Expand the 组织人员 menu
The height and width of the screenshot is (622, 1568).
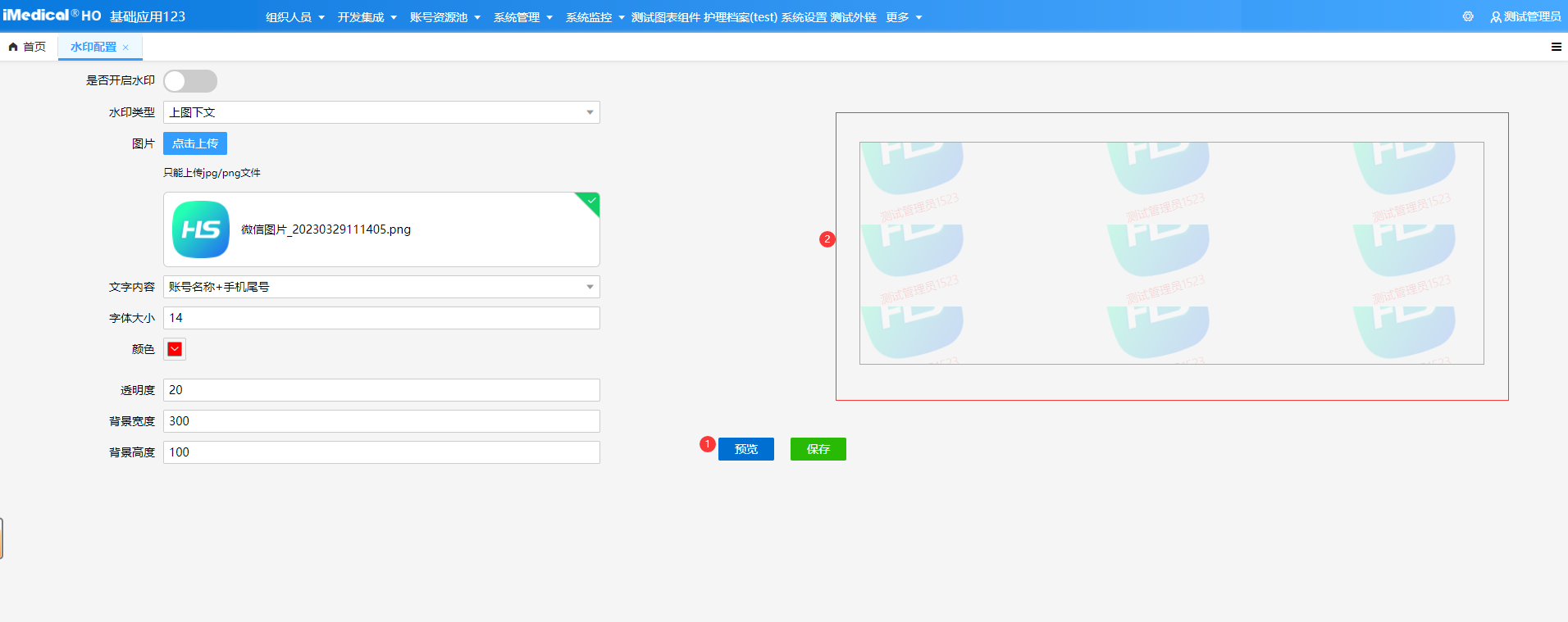295,17
